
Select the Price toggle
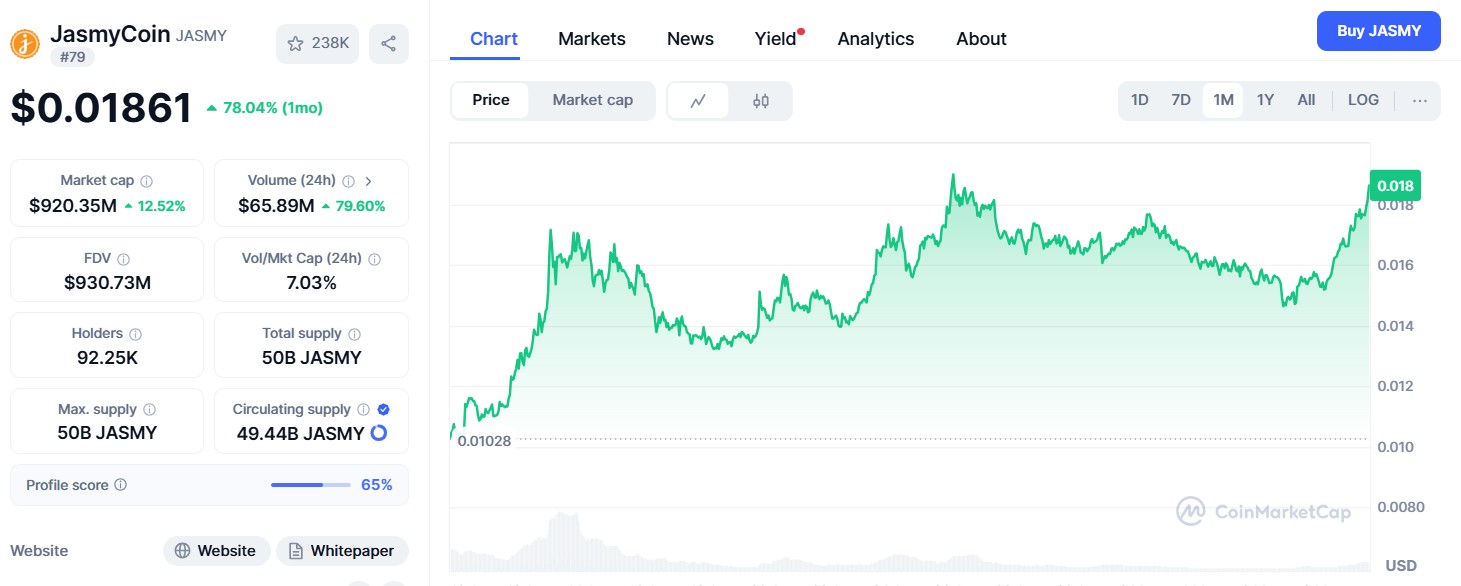(490, 99)
